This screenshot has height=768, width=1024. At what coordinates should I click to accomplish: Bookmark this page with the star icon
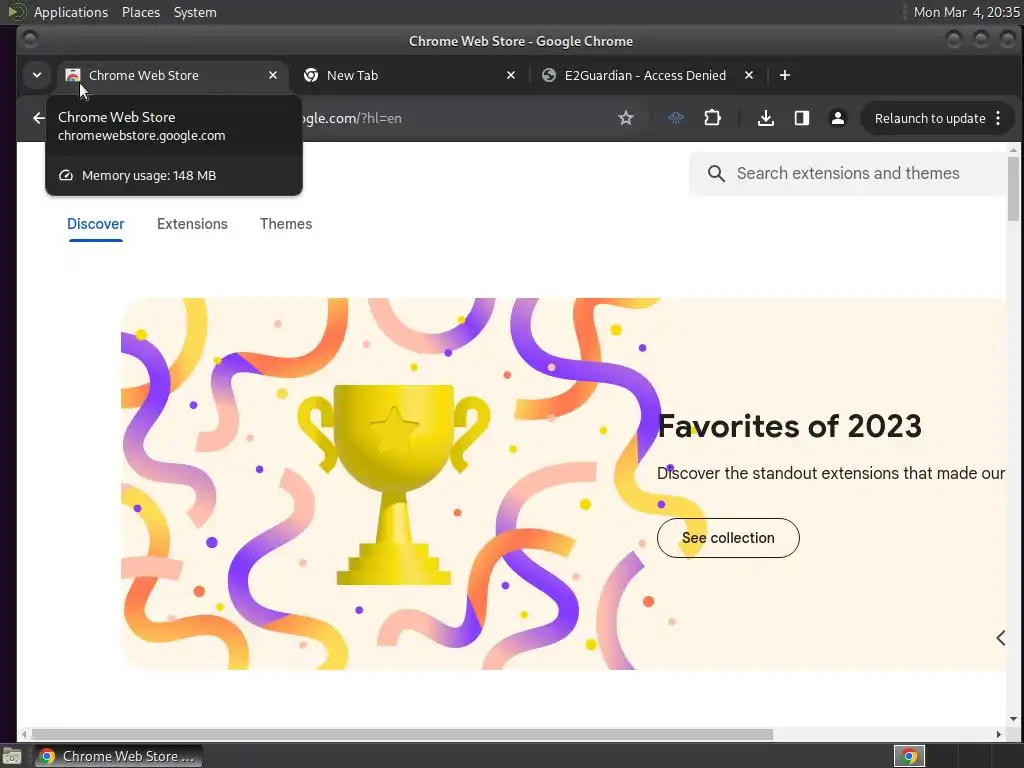(x=626, y=118)
